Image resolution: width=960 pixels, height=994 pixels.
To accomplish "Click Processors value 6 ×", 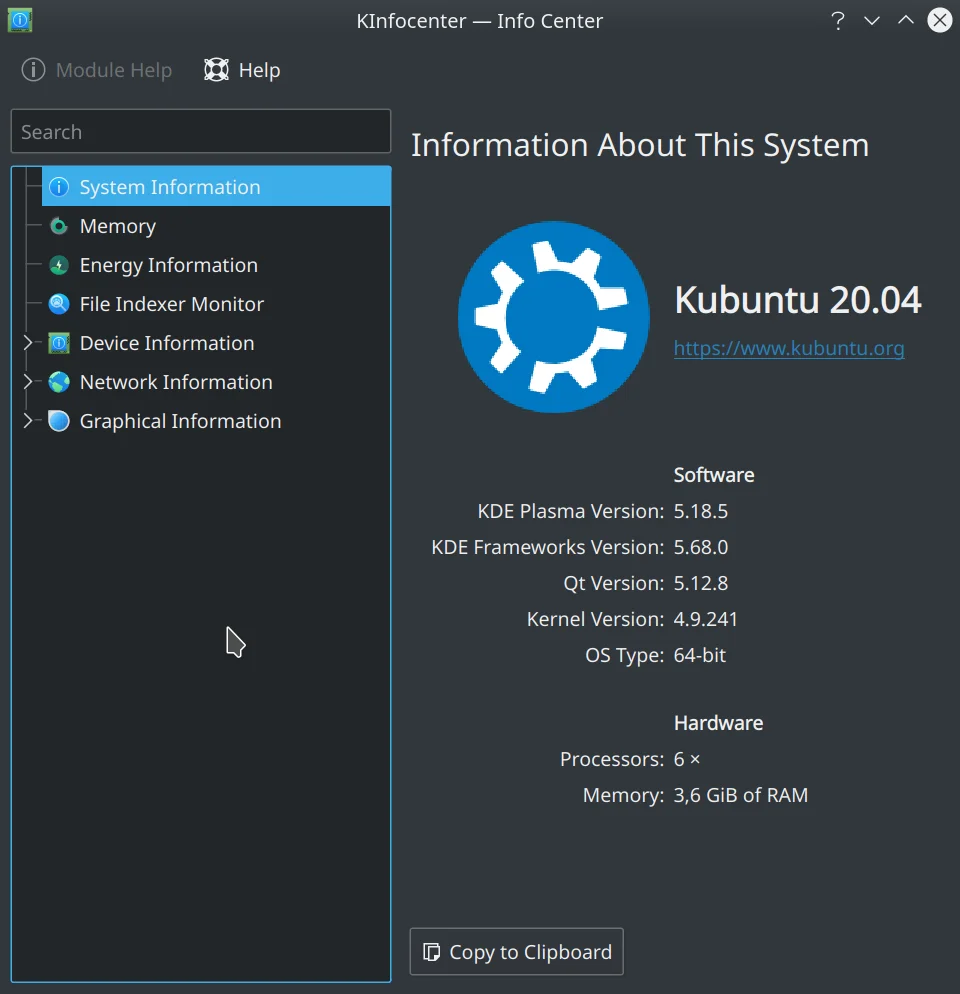I will (x=687, y=759).
